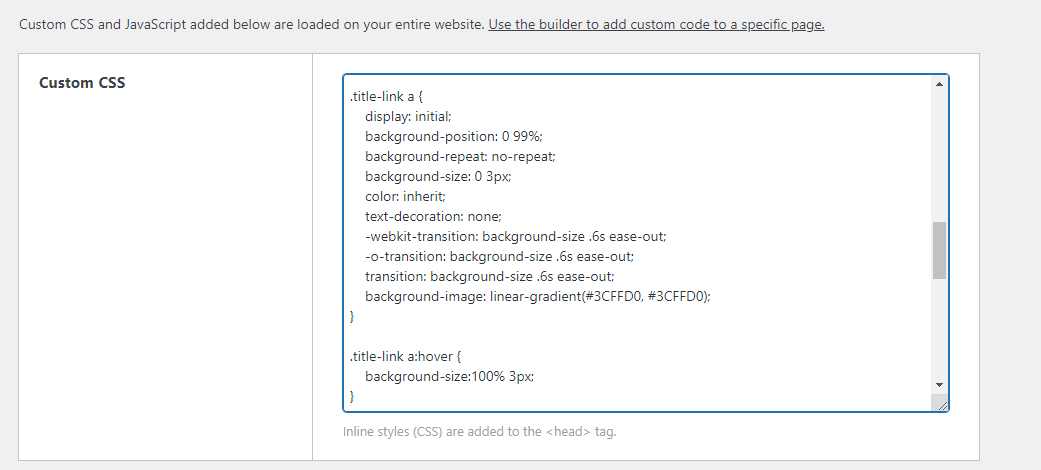Click the text-decoration: none line
1041x470 pixels.
click(433, 216)
